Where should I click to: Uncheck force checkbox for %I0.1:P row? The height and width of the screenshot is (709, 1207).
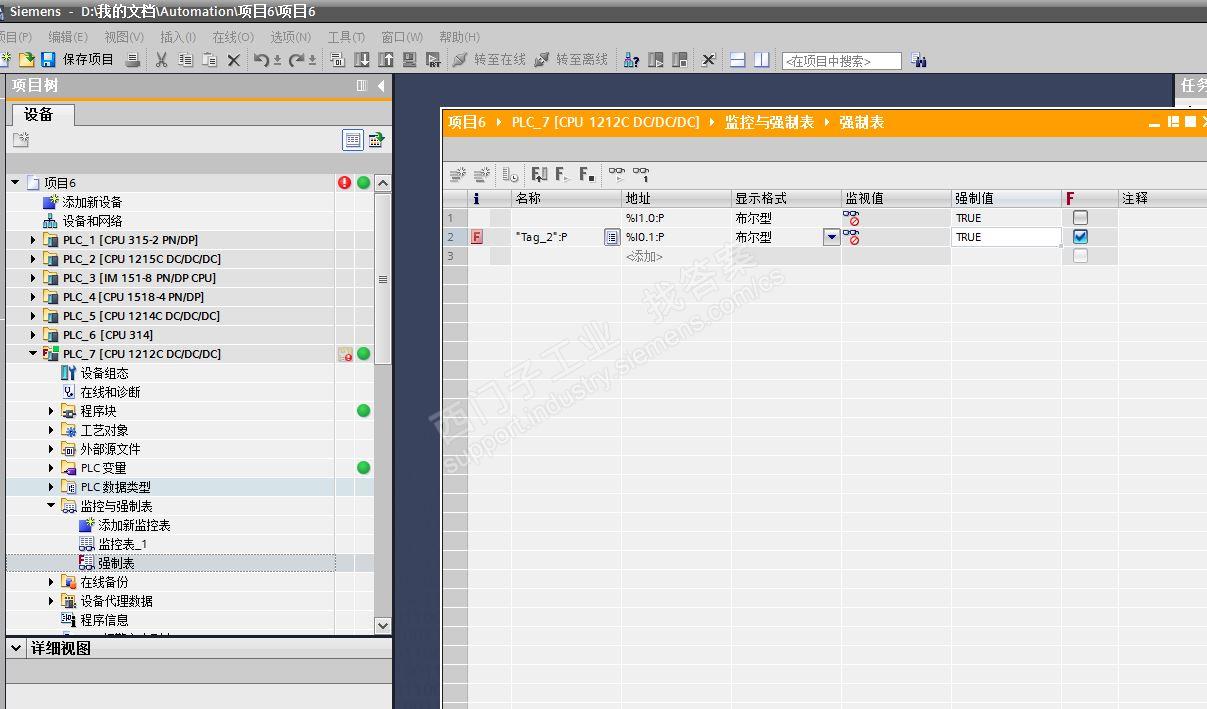(1080, 237)
